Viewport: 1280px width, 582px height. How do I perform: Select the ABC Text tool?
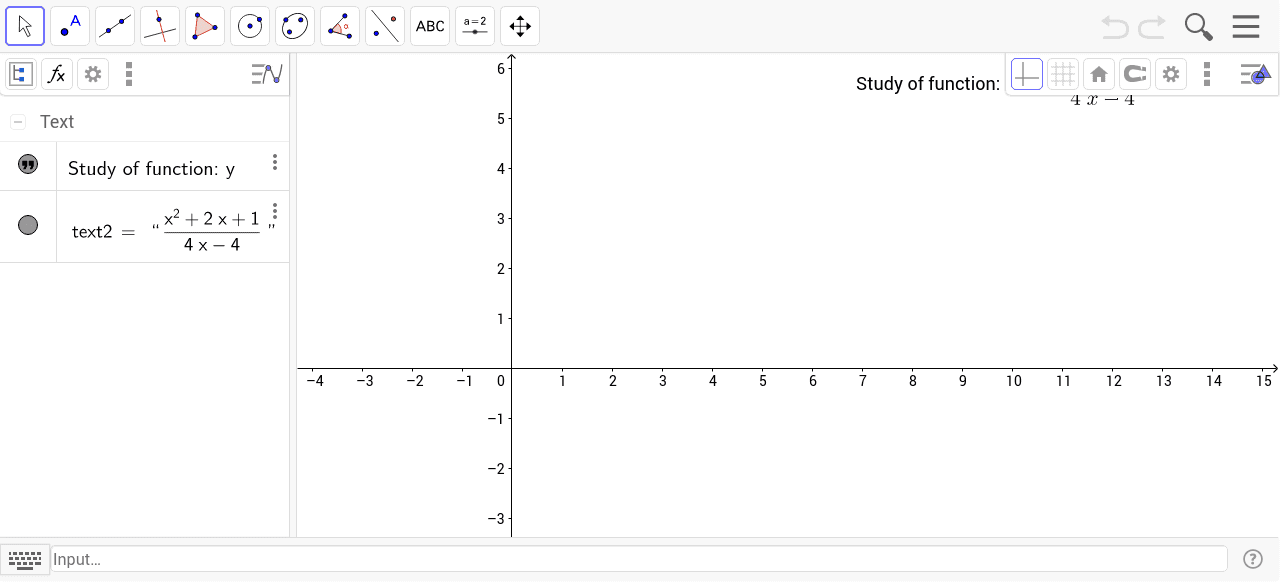pos(430,26)
